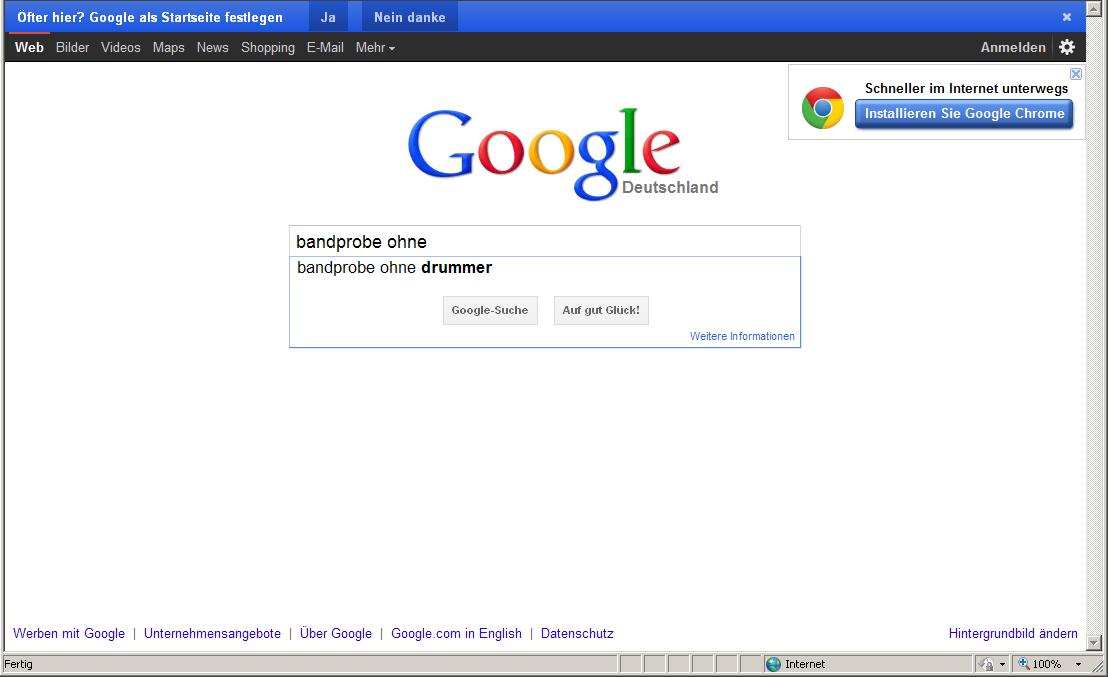Click the Google-Suche button

coord(490,310)
